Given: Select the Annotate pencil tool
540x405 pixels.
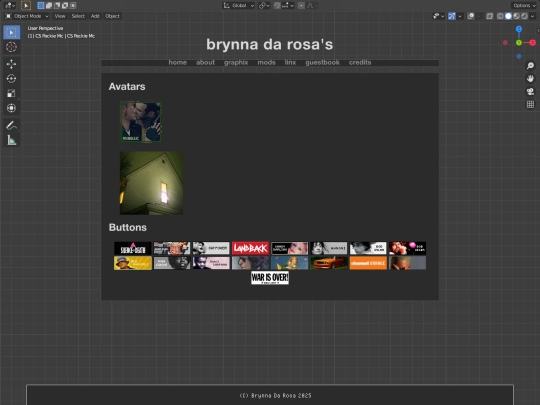Looking at the screenshot, I should tap(11, 125).
